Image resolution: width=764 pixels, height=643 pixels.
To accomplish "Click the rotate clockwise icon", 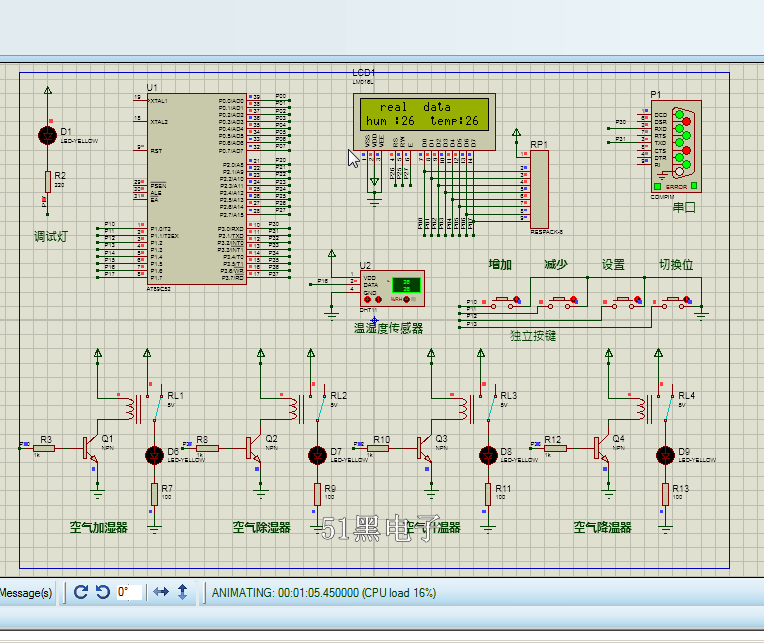I will pyautogui.click(x=82, y=592).
